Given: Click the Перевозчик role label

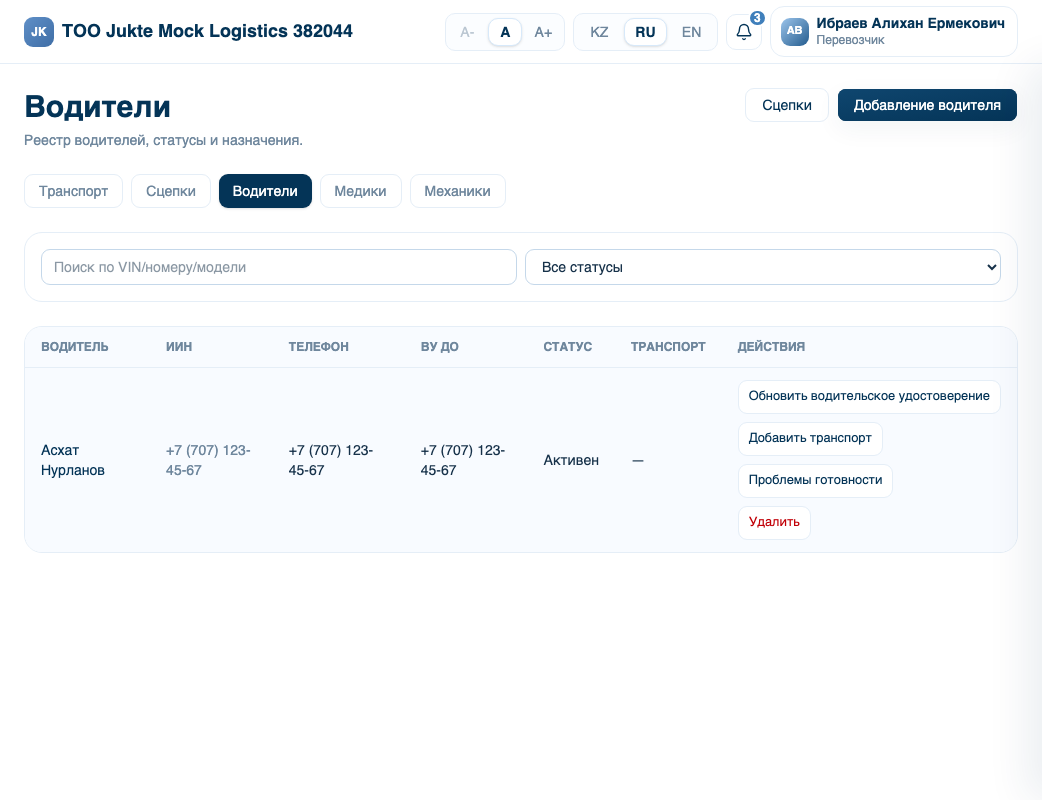Looking at the screenshot, I should [x=850, y=41].
